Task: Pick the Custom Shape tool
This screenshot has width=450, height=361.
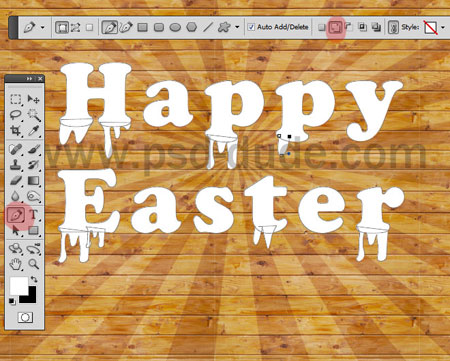Action: coord(224,27)
